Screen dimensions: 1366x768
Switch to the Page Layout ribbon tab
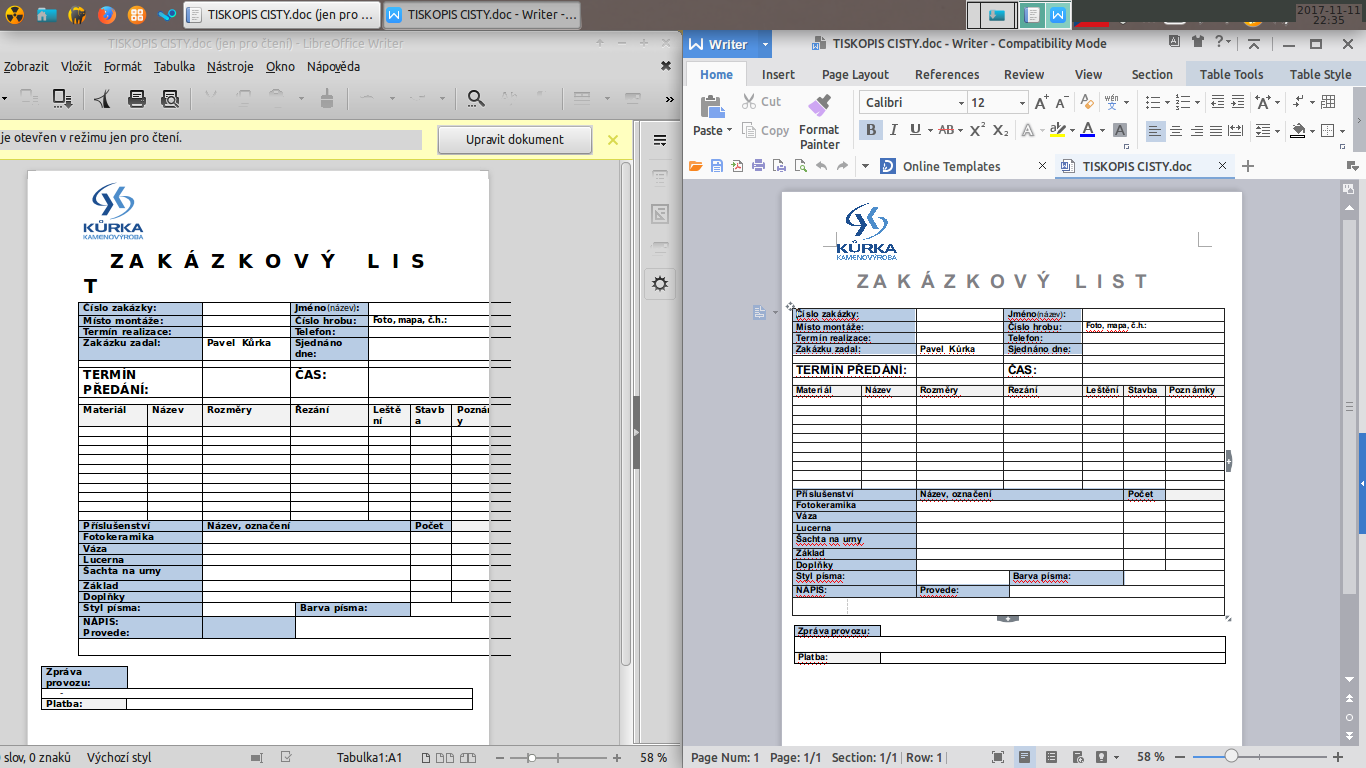tap(855, 74)
